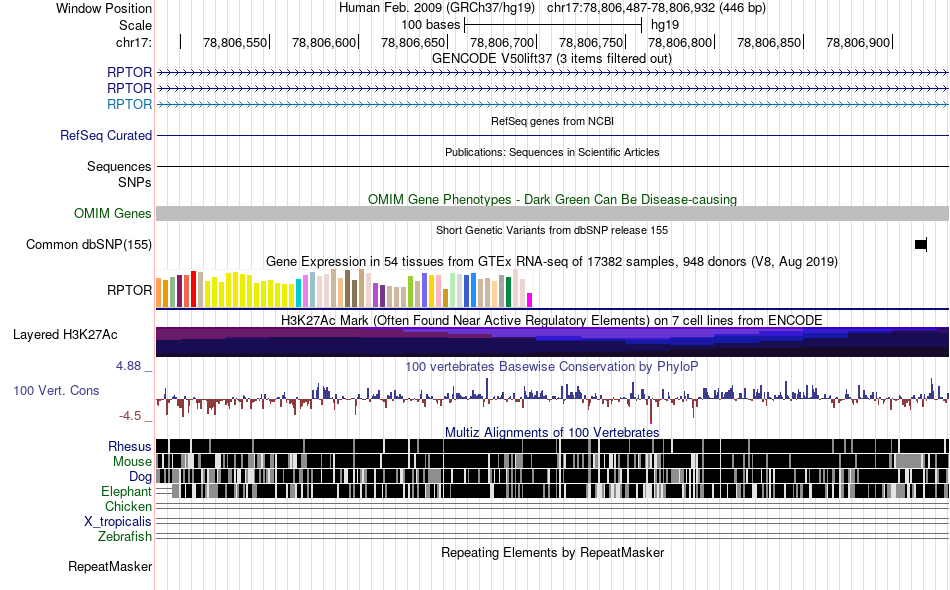Screen dimensions: 950x590
Task: Click the RPTOR GTEx expression label
Action: coord(129,290)
